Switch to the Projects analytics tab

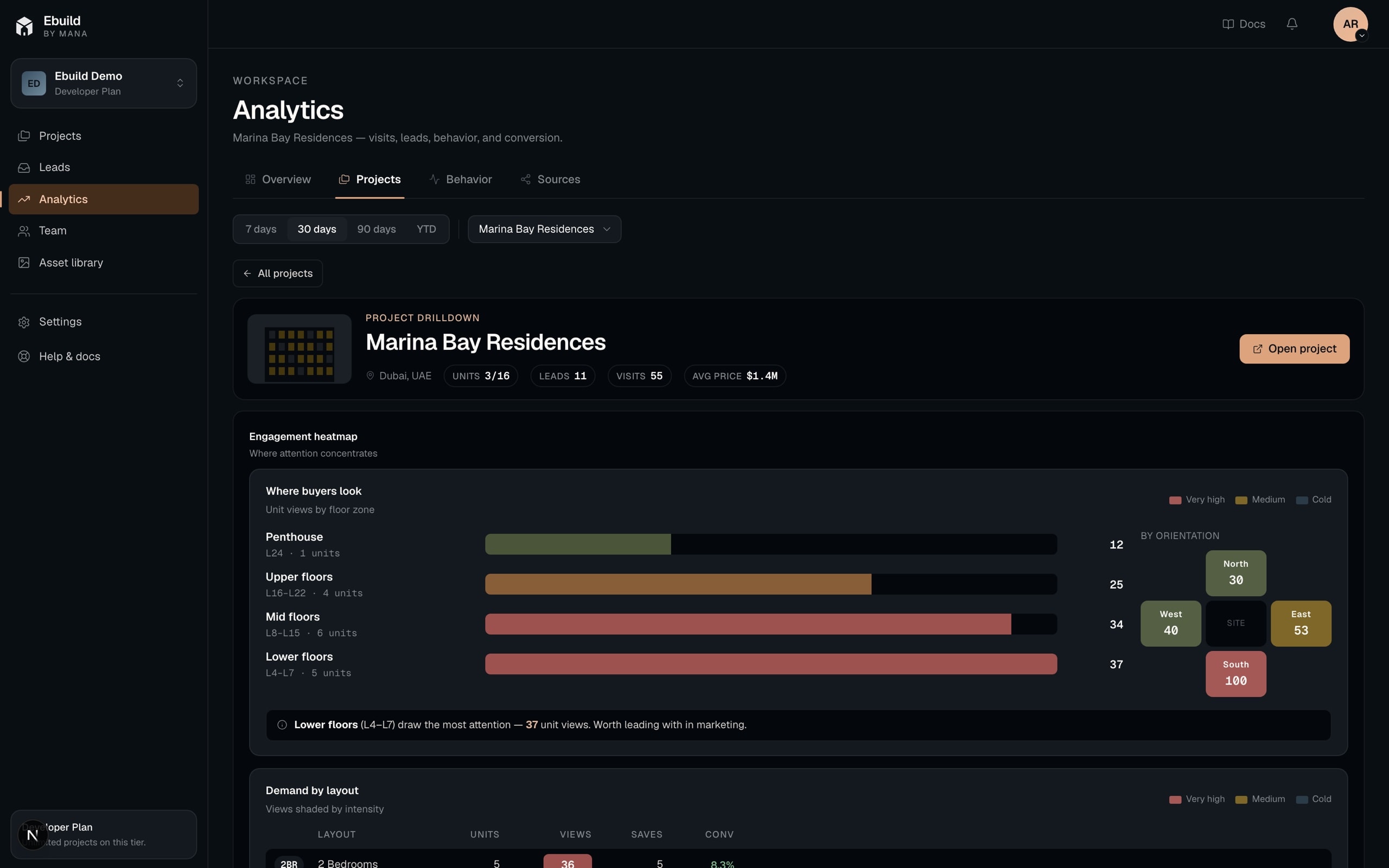click(x=369, y=179)
